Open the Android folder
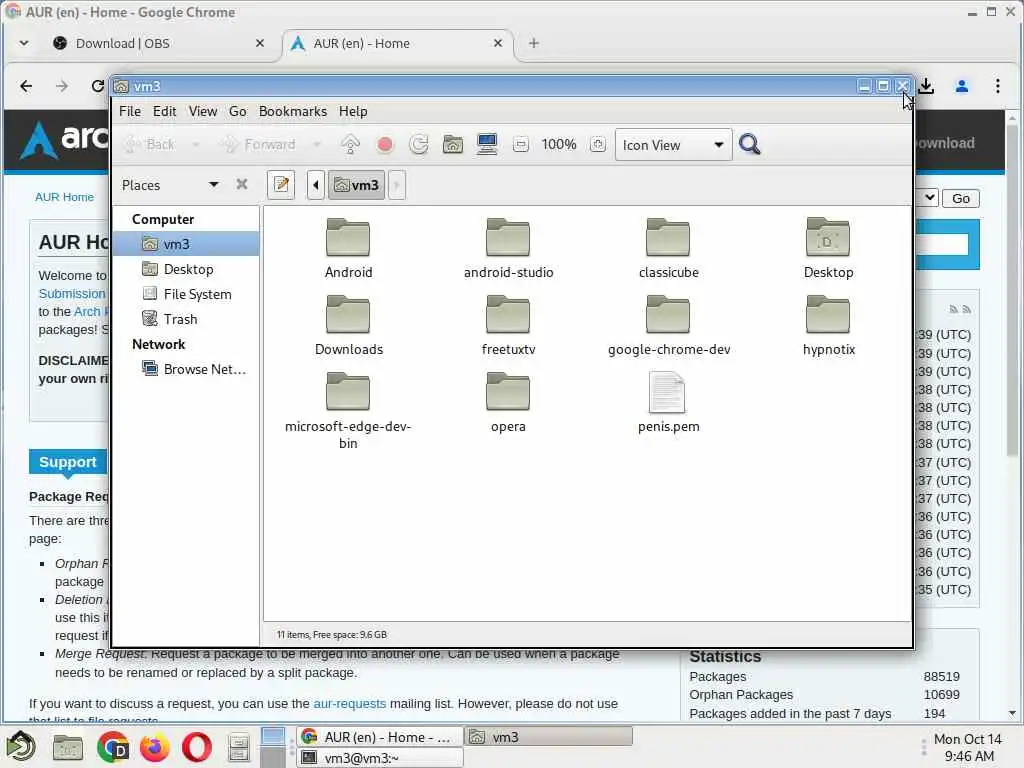Image resolution: width=1024 pixels, height=768 pixels. 348,249
